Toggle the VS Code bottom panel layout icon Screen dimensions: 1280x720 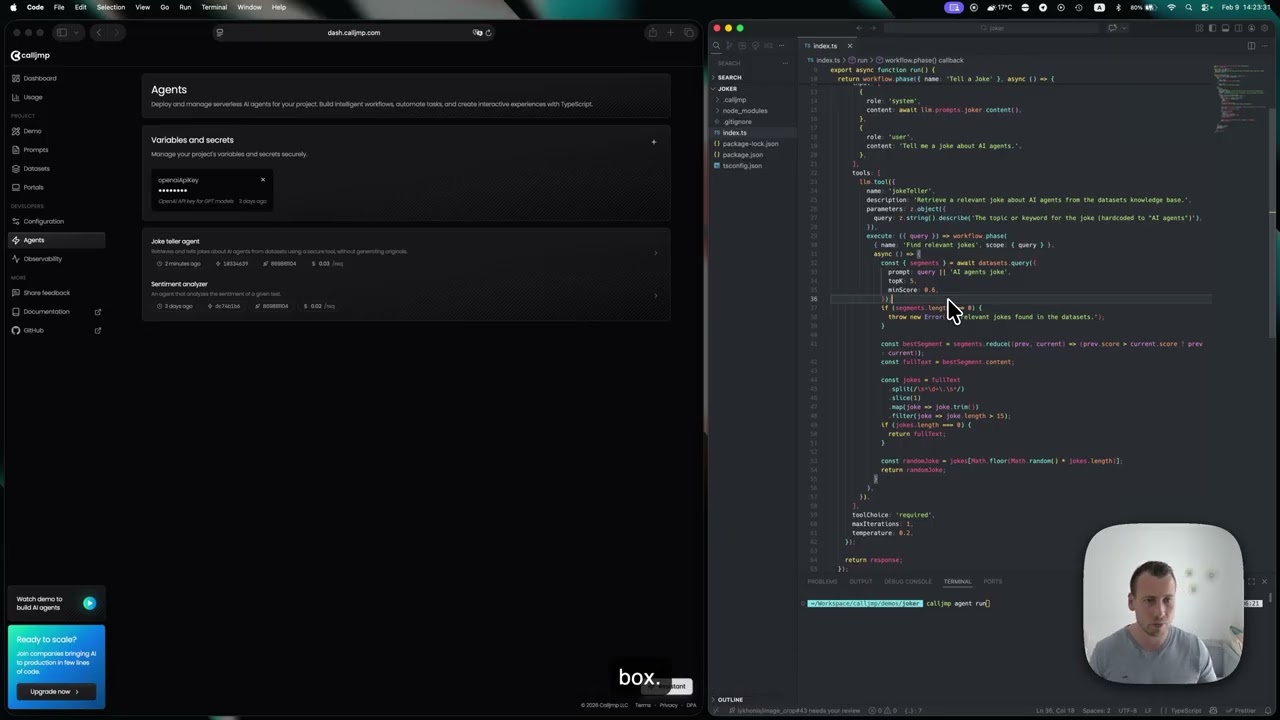[1225, 28]
